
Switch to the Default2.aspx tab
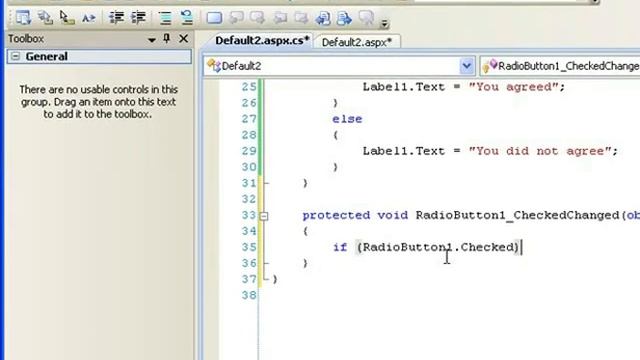tap(357, 42)
